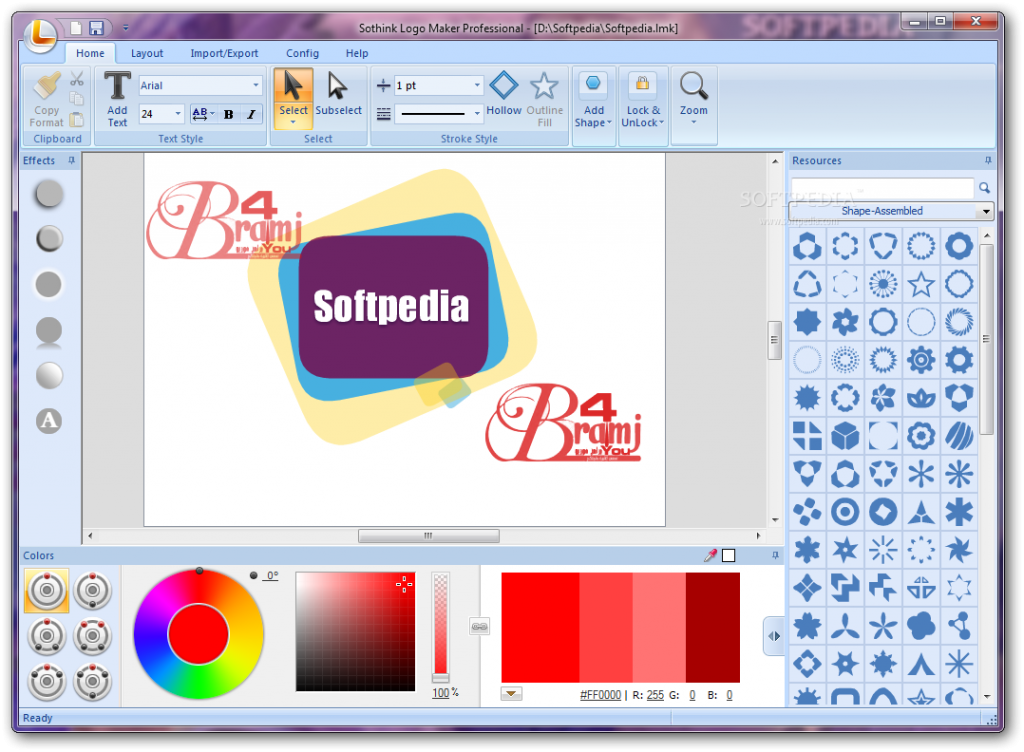Switch to the Subselect tool
The width and height of the screenshot is (1024, 752).
pyautogui.click(x=338, y=97)
